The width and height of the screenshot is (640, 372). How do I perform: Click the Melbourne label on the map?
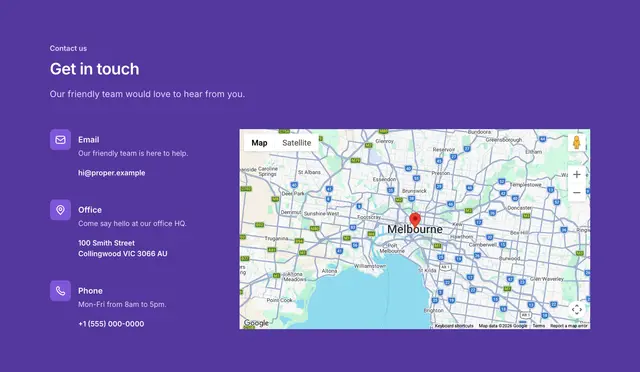click(415, 229)
